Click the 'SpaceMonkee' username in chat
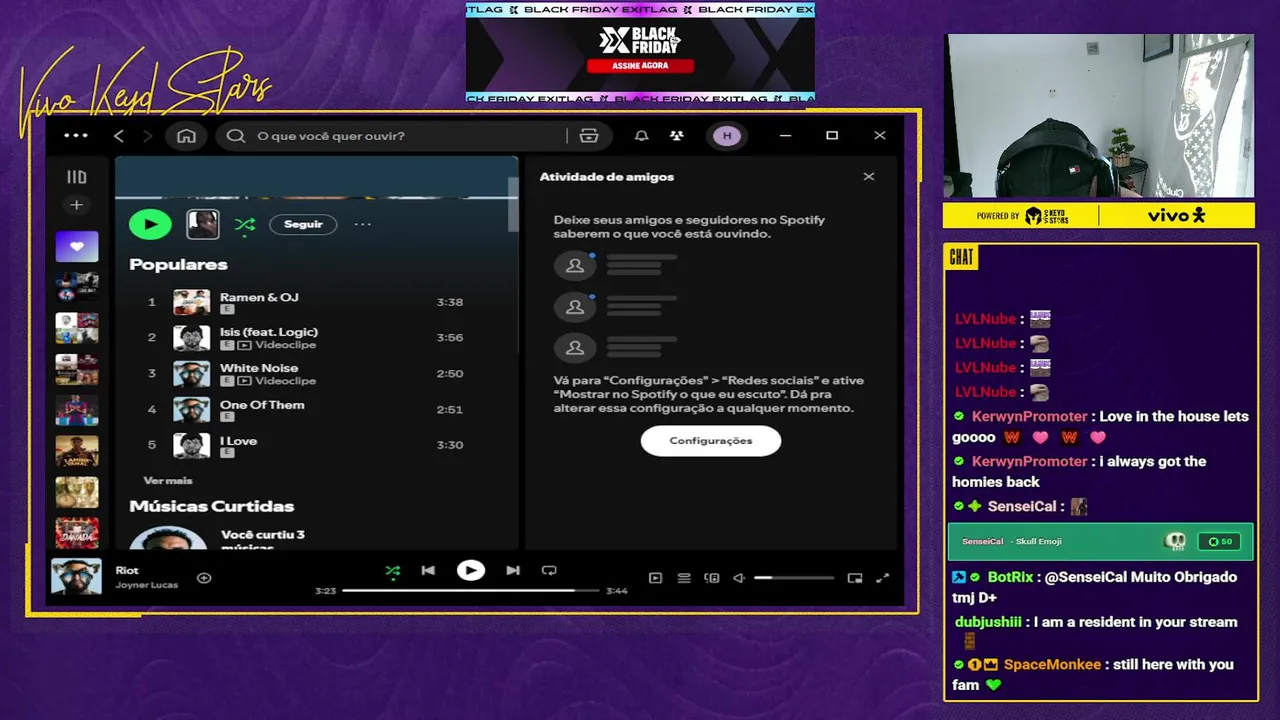 point(1052,665)
